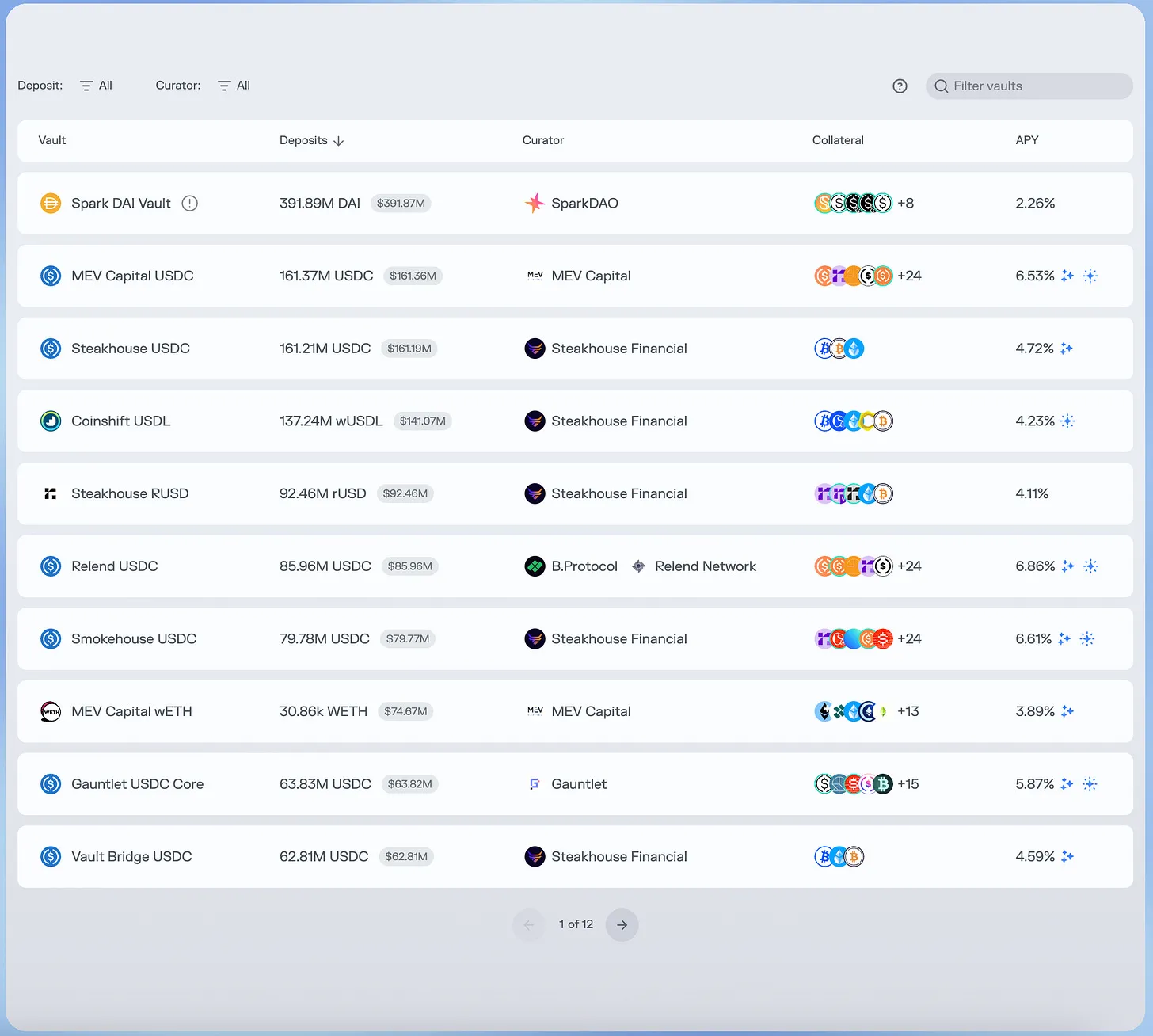Go to the next page of vaults
Viewport: 1153px width, 1036px height.
[x=622, y=925]
